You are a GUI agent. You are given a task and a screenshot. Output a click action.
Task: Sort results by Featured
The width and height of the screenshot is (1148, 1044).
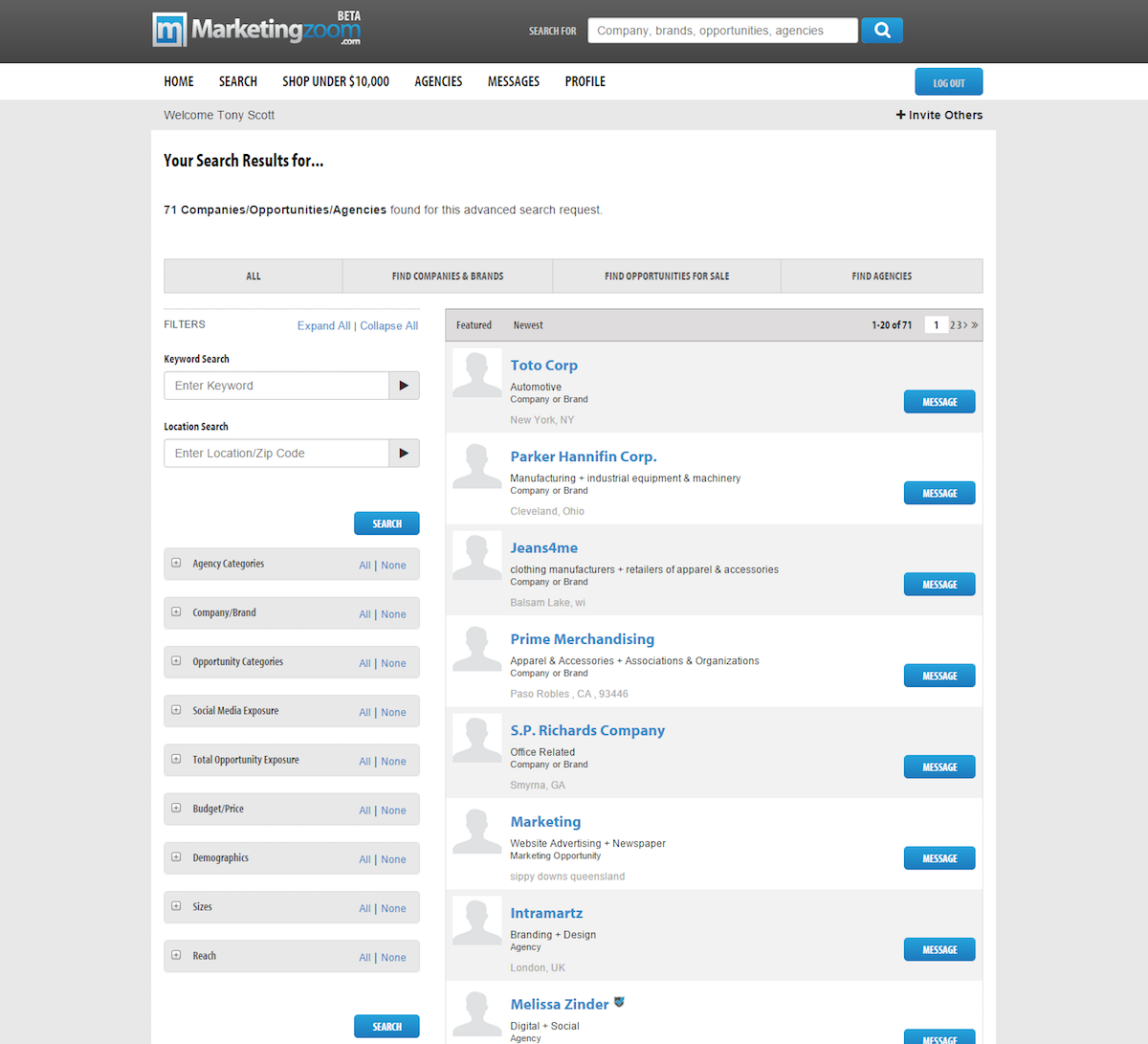pos(474,325)
